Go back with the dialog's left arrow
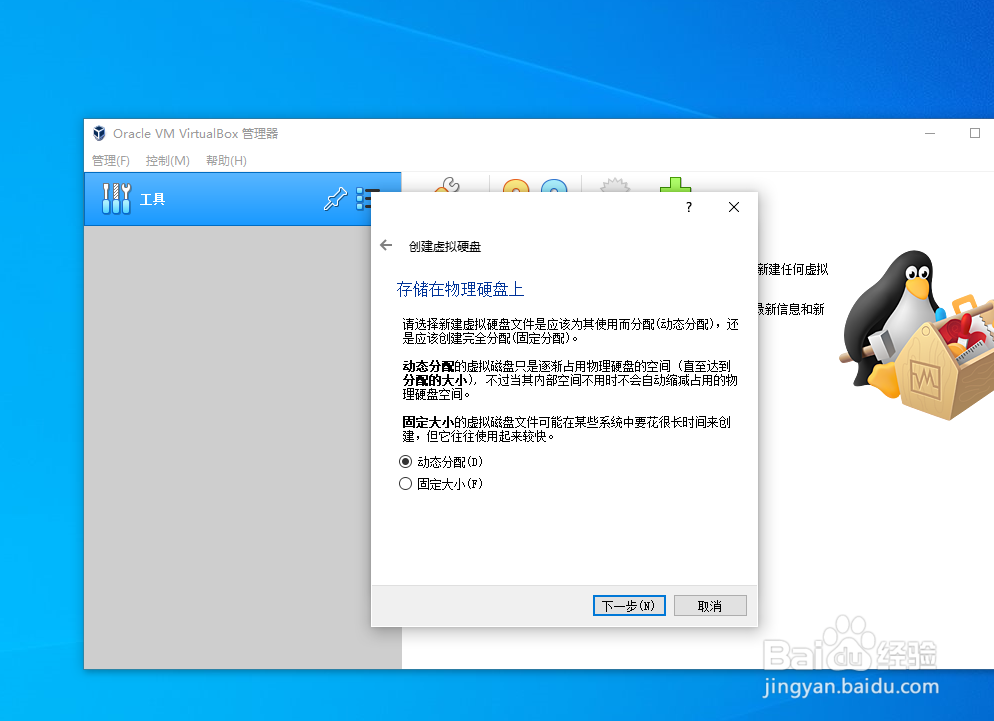Screen dimensions: 994x721 (x=386, y=245)
